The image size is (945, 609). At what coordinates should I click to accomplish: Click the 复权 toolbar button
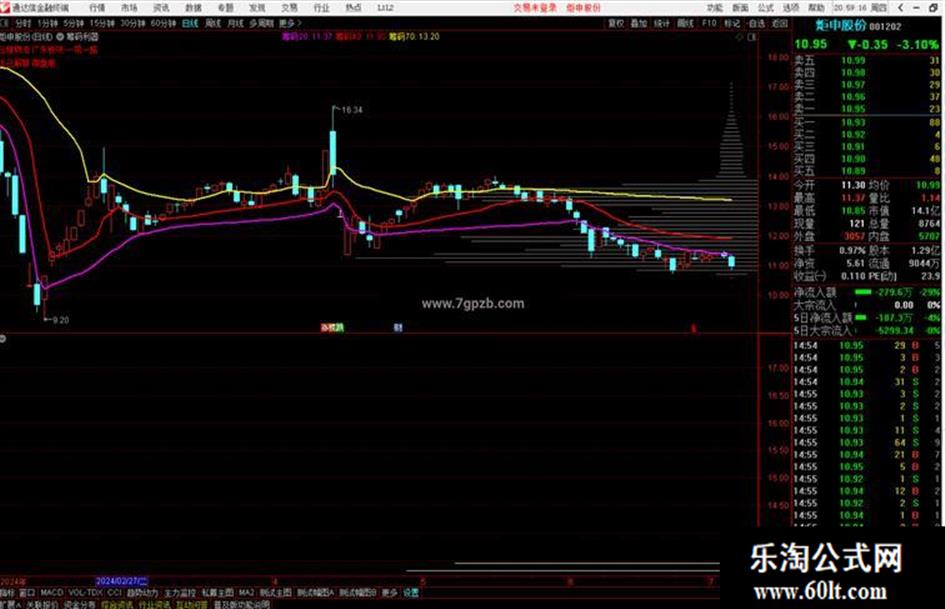point(616,24)
